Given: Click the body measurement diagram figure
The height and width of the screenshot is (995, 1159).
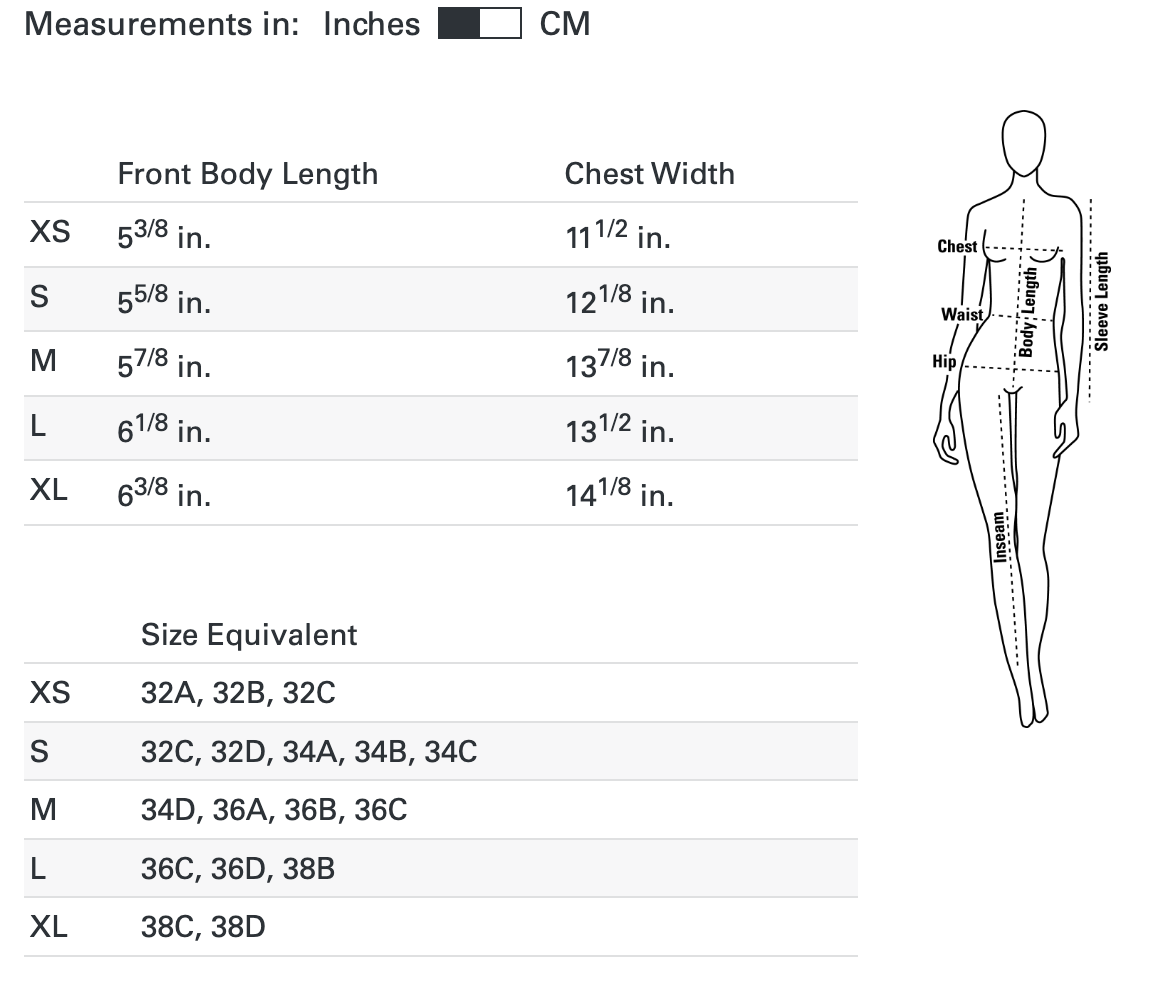Looking at the screenshot, I should [x=1022, y=418].
